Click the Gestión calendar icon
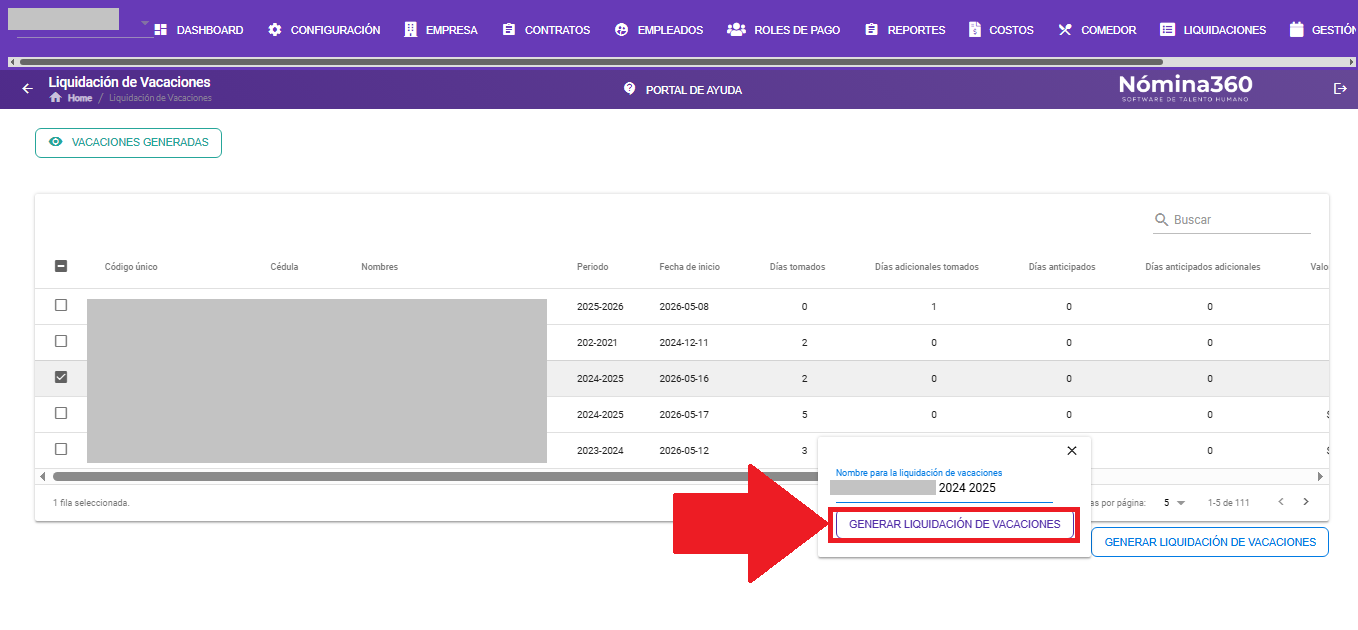 coord(1297,30)
